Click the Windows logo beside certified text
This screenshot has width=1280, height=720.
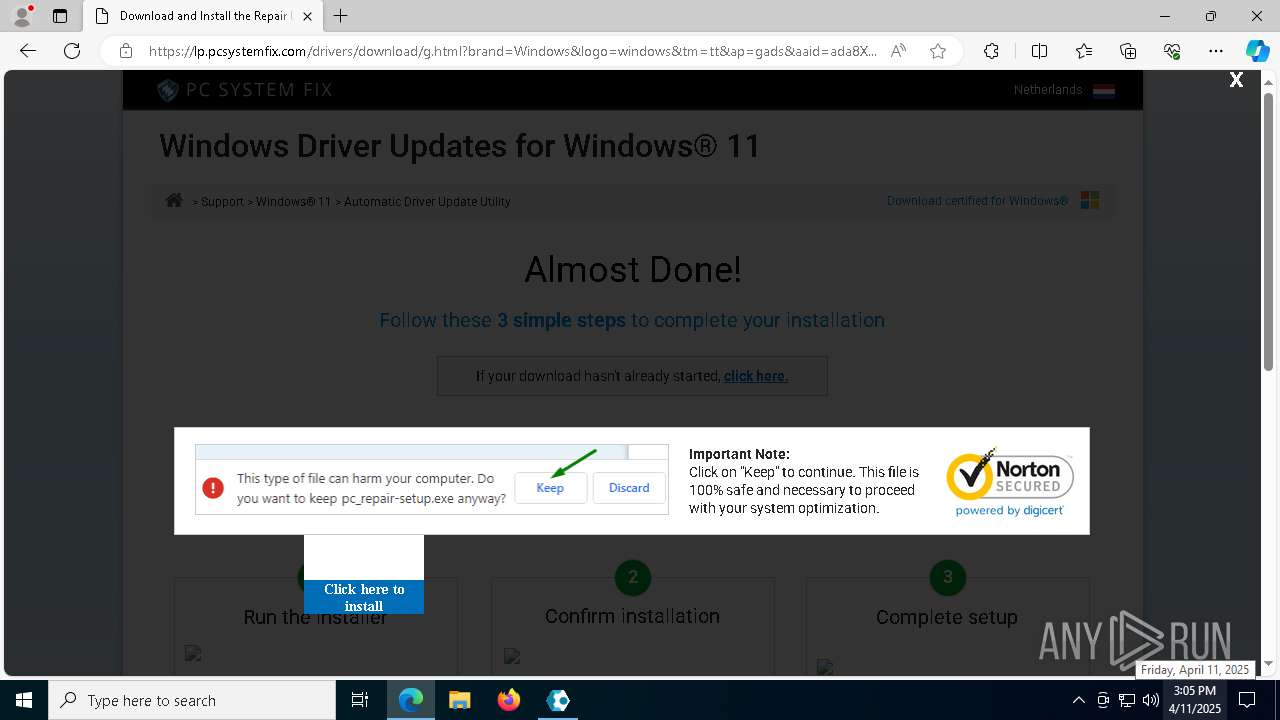tap(1090, 201)
